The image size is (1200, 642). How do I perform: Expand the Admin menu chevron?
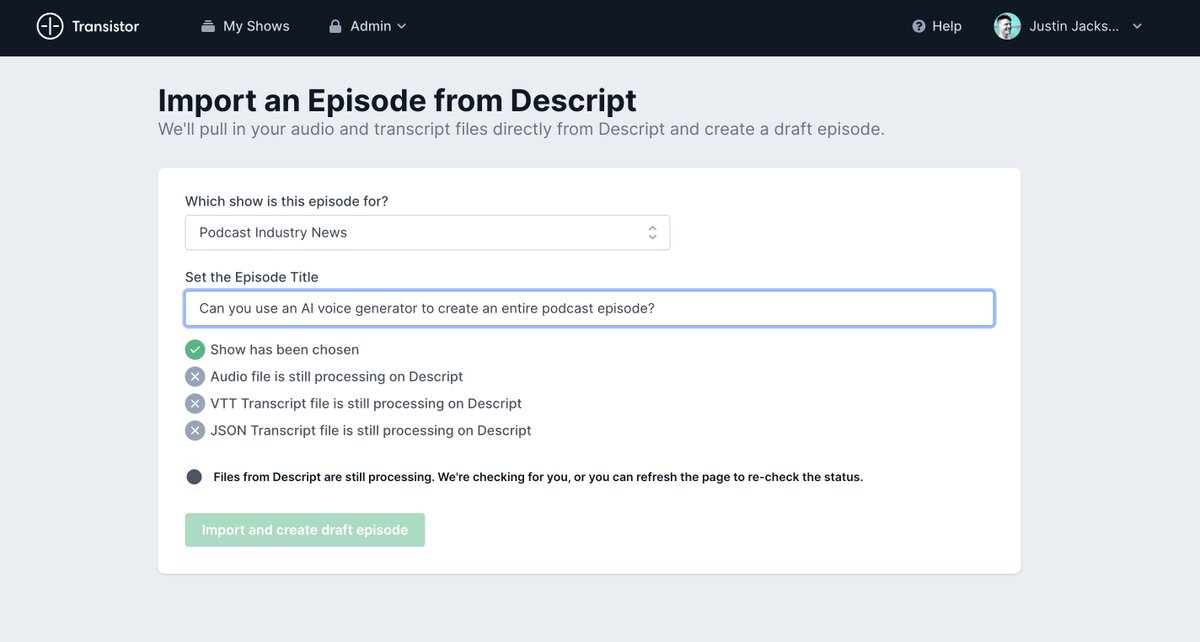(x=402, y=27)
